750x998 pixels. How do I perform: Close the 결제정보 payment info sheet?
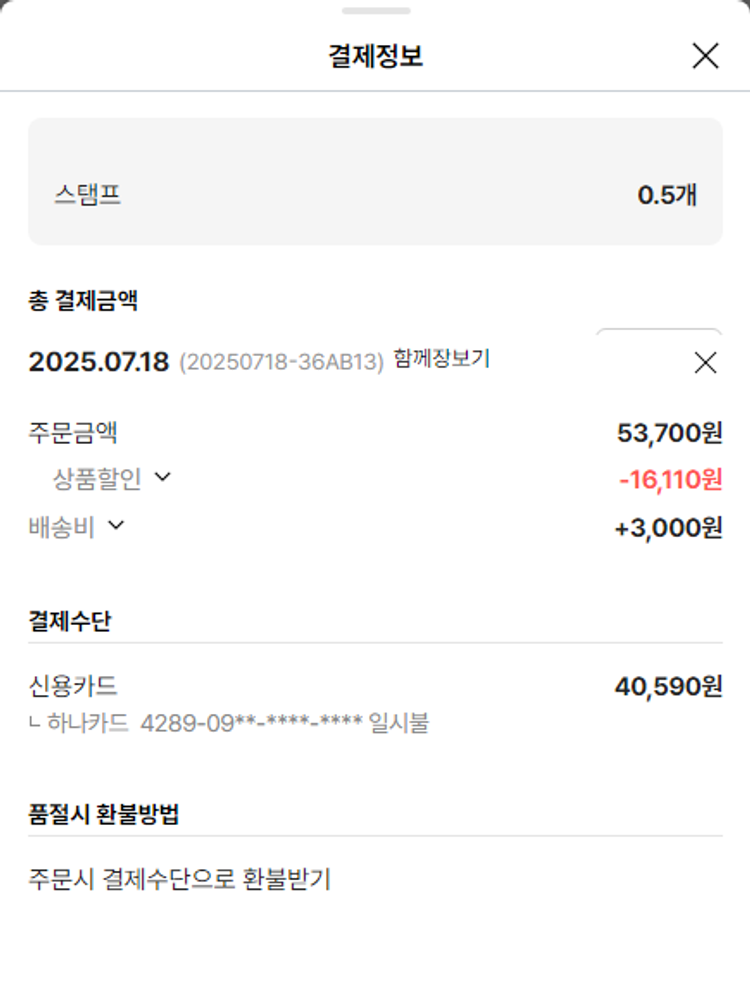(705, 56)
